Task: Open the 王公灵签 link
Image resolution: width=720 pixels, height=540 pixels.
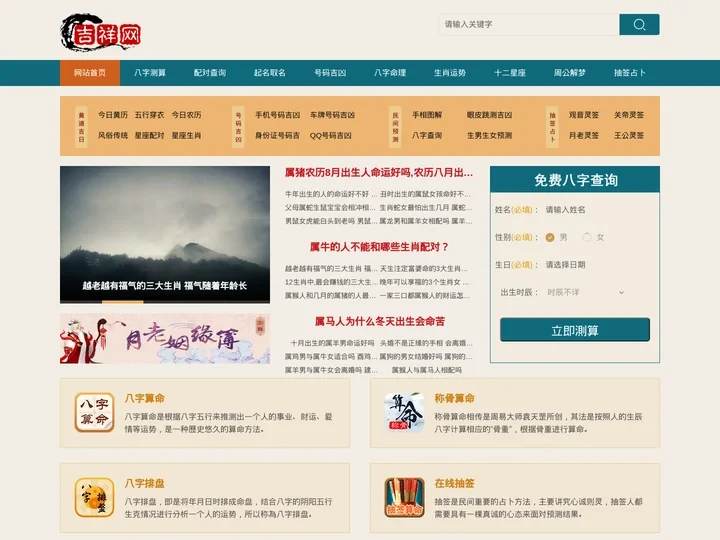Action: [x=629, y=135]
